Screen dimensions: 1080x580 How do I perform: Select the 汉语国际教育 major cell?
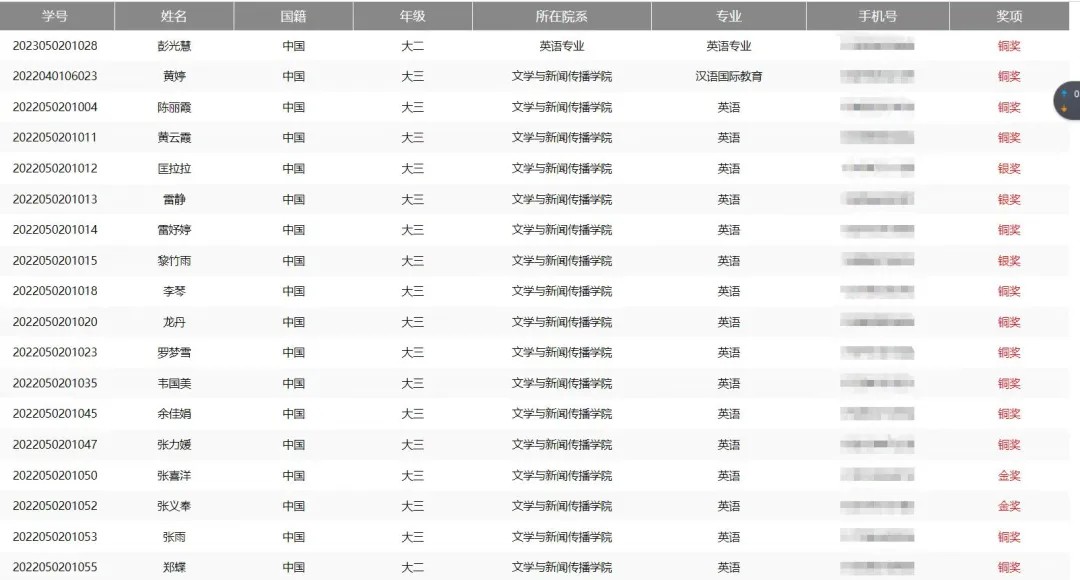click(728, 77)
